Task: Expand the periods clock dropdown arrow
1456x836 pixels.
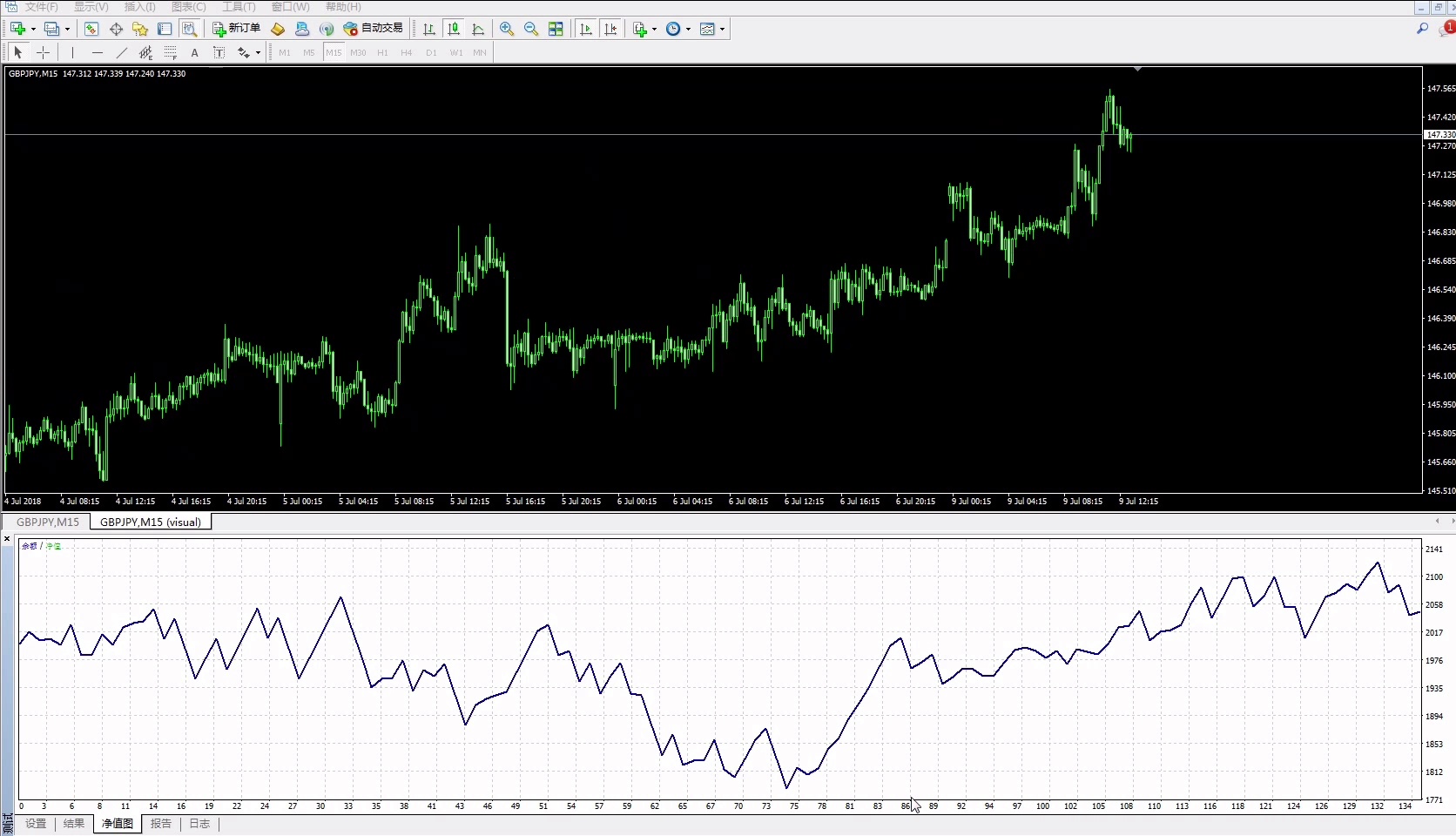Action: [x=688, y=30]
